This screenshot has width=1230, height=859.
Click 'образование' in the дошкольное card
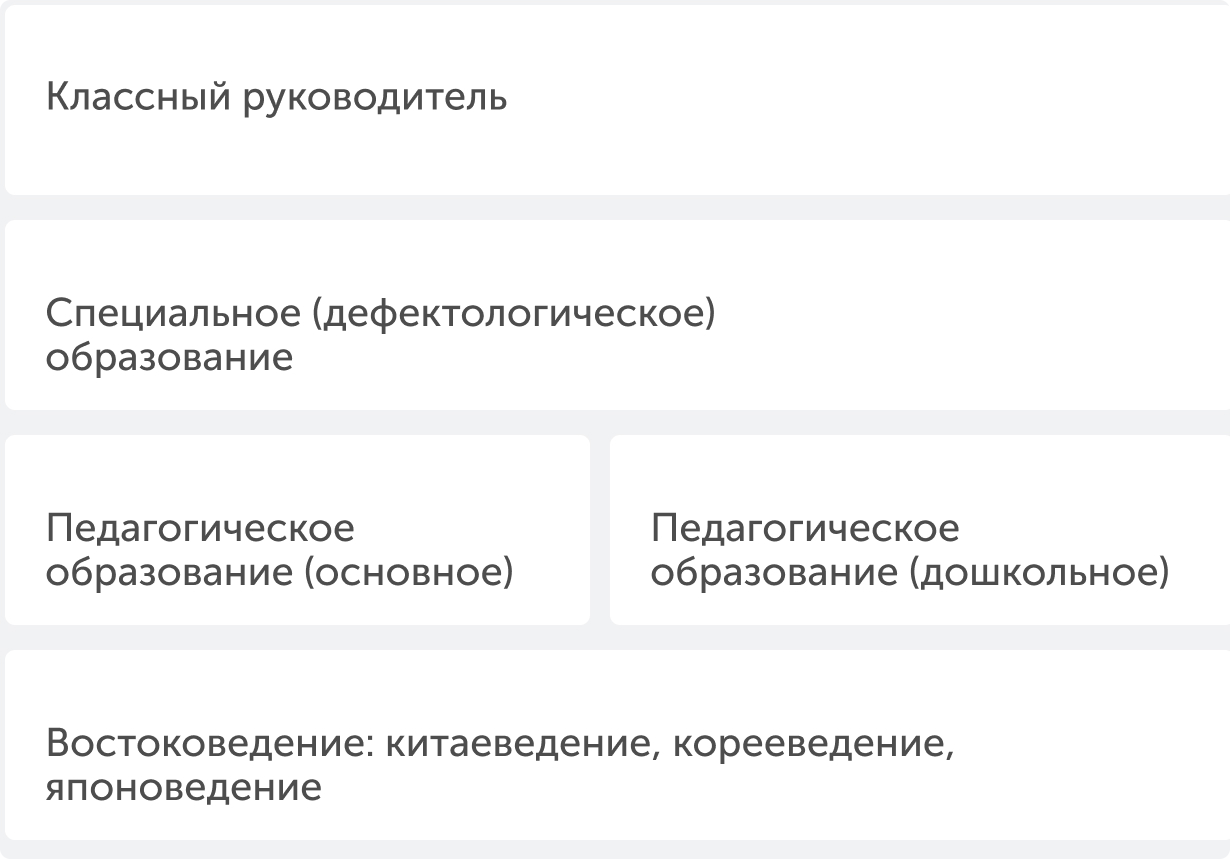point(775,574)
